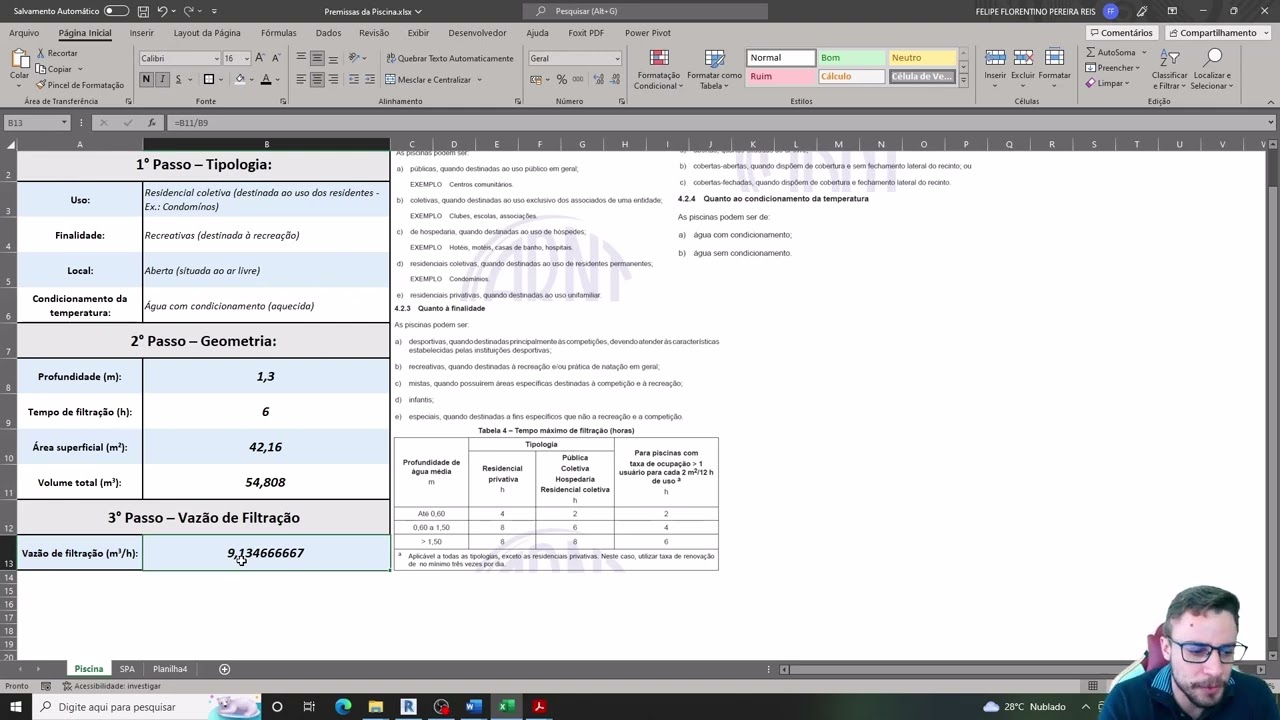The image size is (1280, 720).
Task: Click the Recortar scissors icon
Action: point(41,53)
